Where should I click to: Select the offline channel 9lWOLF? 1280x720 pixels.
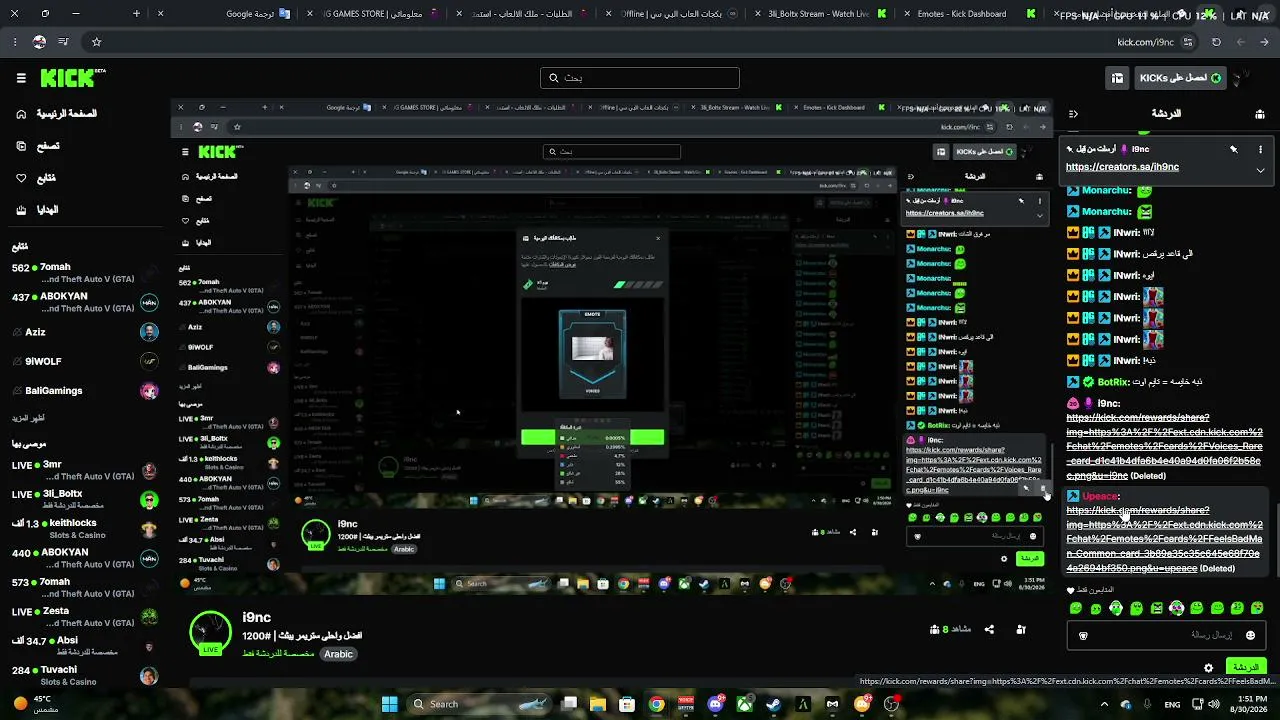85,361
